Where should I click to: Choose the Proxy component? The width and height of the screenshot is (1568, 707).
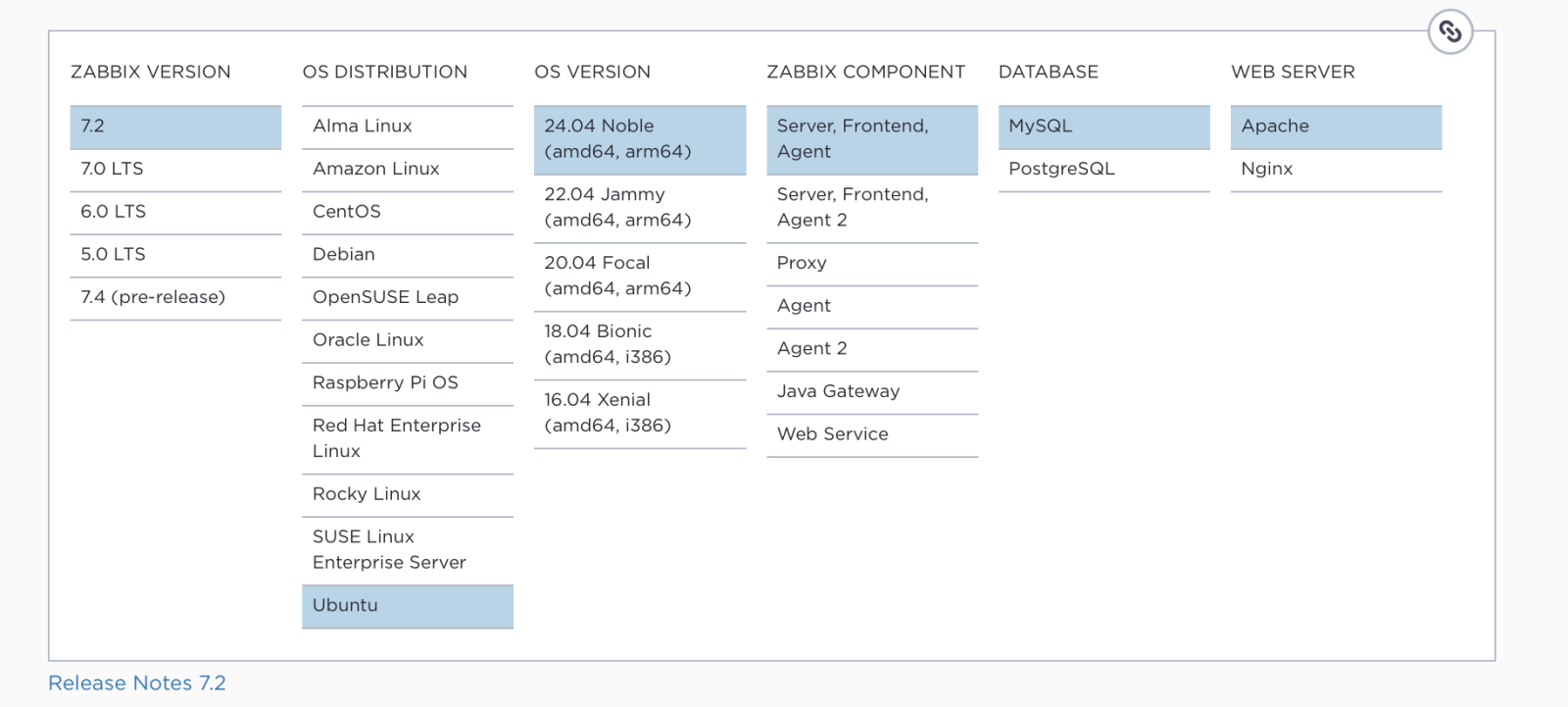click(x=872, y=264)
